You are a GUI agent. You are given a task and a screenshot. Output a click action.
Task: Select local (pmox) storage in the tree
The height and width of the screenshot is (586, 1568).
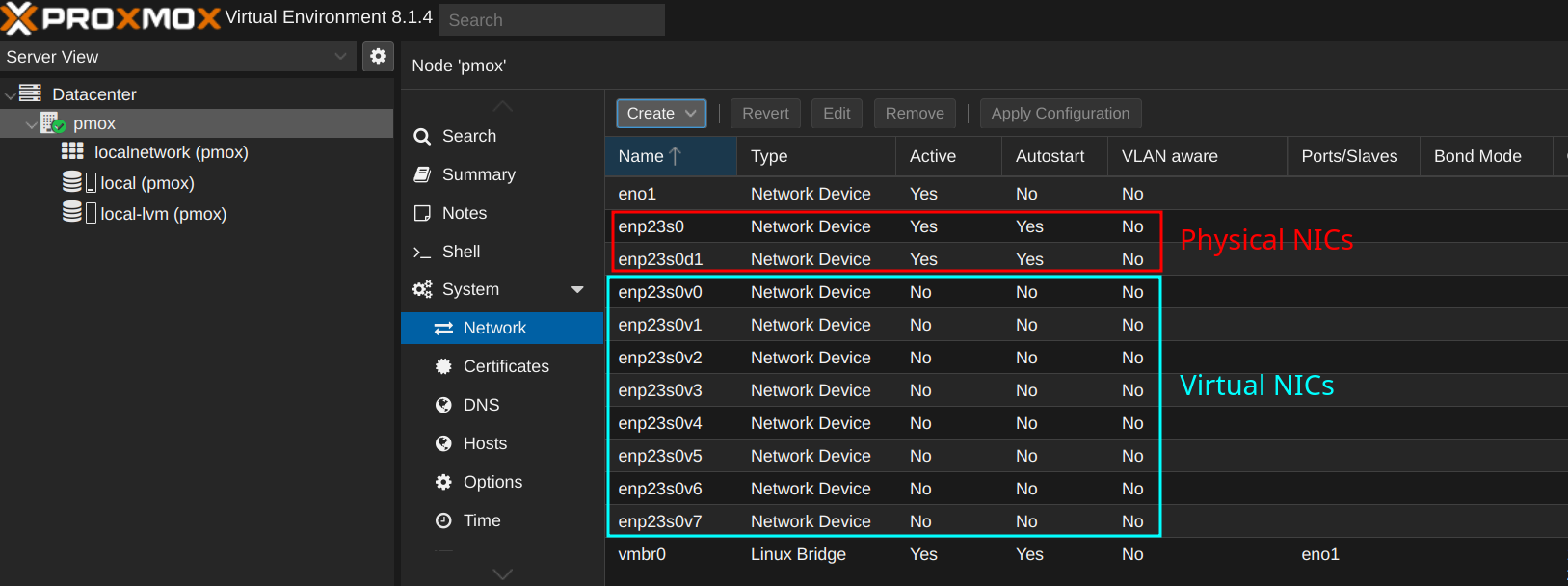tap(197, 183)
